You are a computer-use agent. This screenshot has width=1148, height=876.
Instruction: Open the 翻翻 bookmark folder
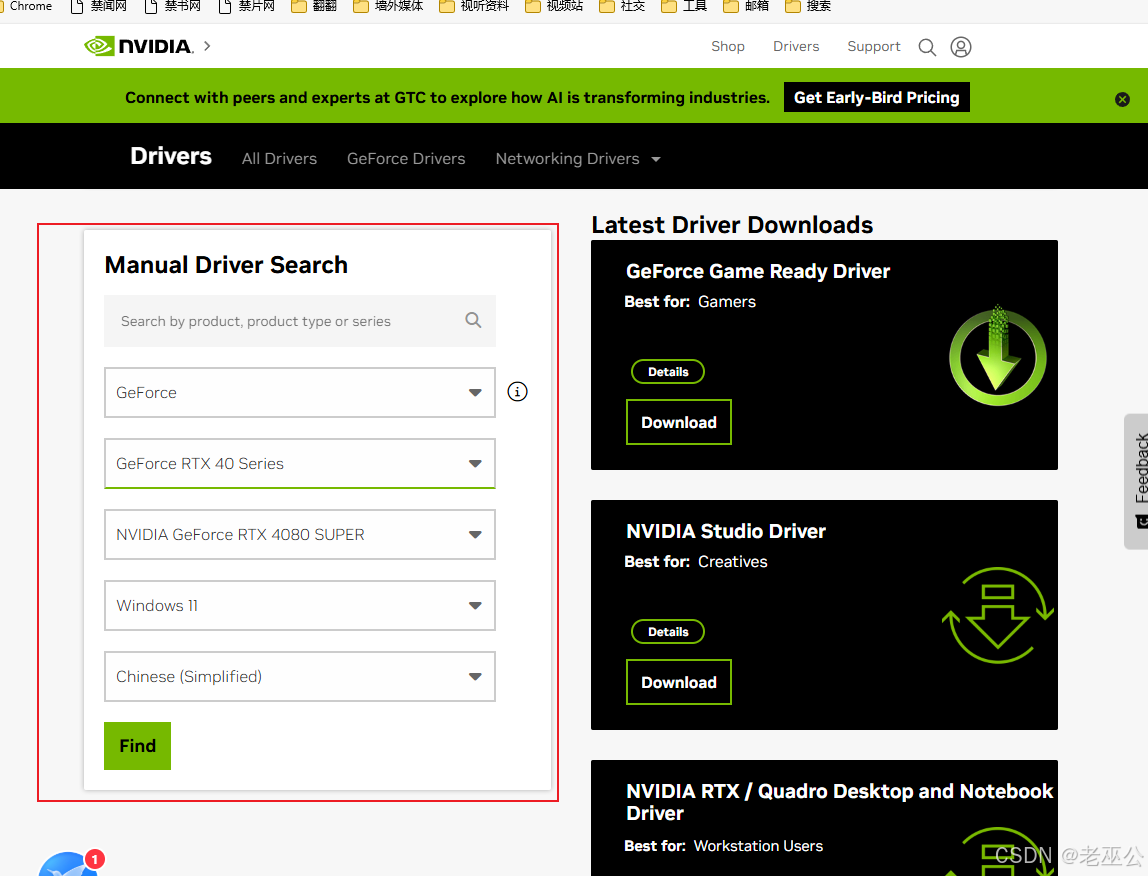[x=314, y=7]
